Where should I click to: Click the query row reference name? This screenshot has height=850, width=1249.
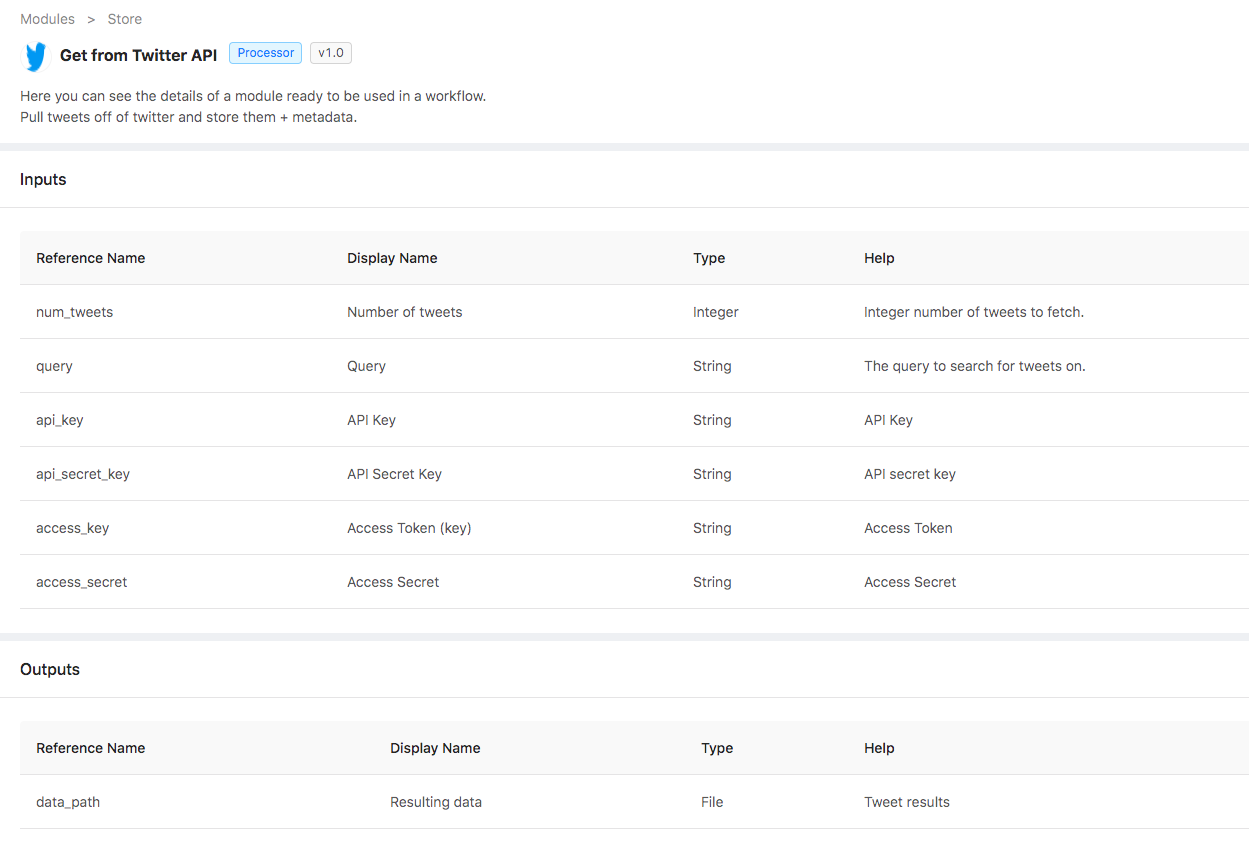(54, 366)
